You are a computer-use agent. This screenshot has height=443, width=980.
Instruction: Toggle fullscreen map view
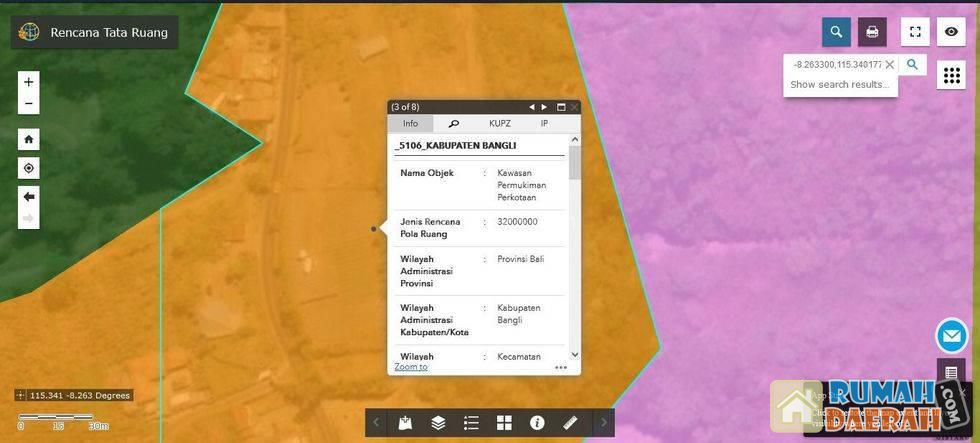[x=915, y=32]
